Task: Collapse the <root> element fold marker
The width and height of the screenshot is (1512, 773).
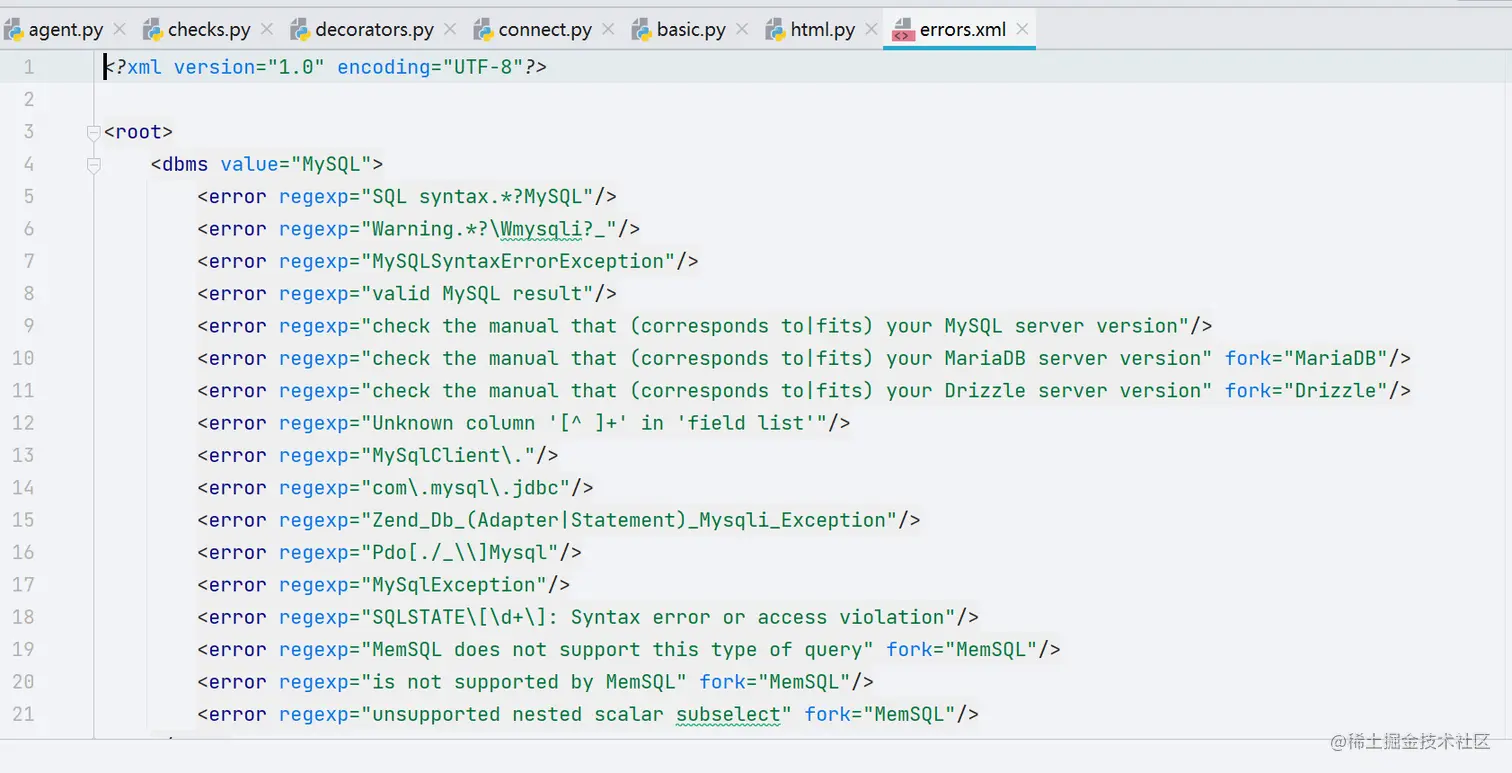Action: [x=94, y=132]
